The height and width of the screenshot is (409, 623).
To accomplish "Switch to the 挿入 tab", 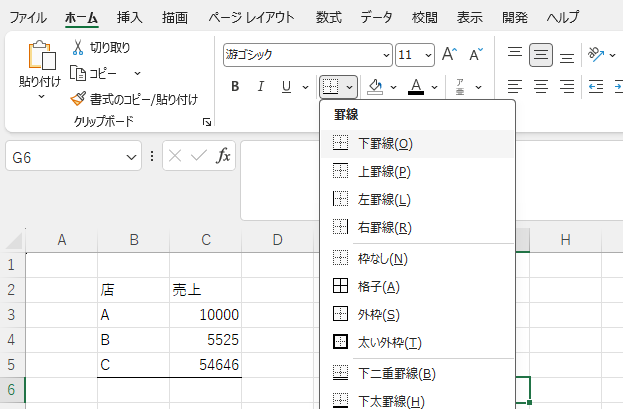I will [130, 17].
